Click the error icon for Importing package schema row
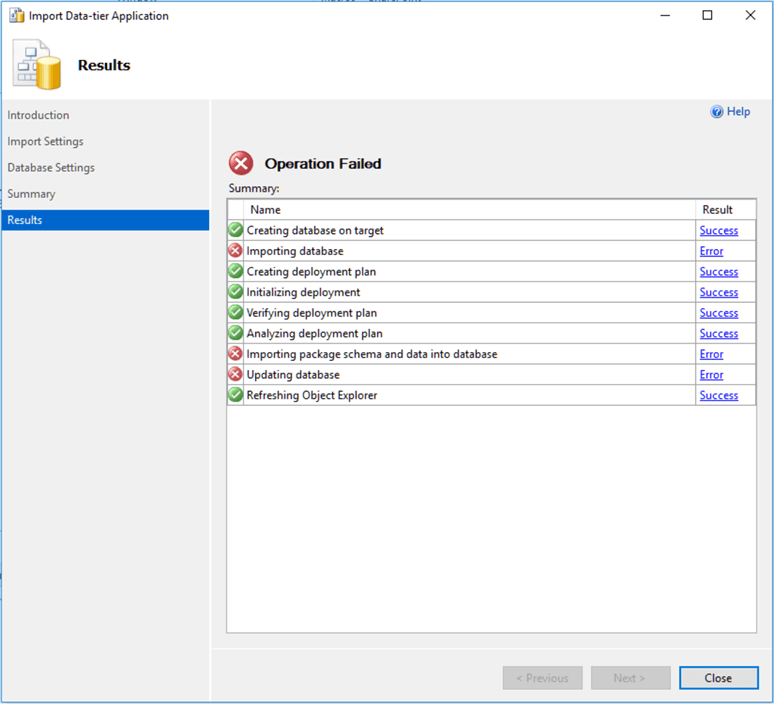 click(x=236, y=354)
